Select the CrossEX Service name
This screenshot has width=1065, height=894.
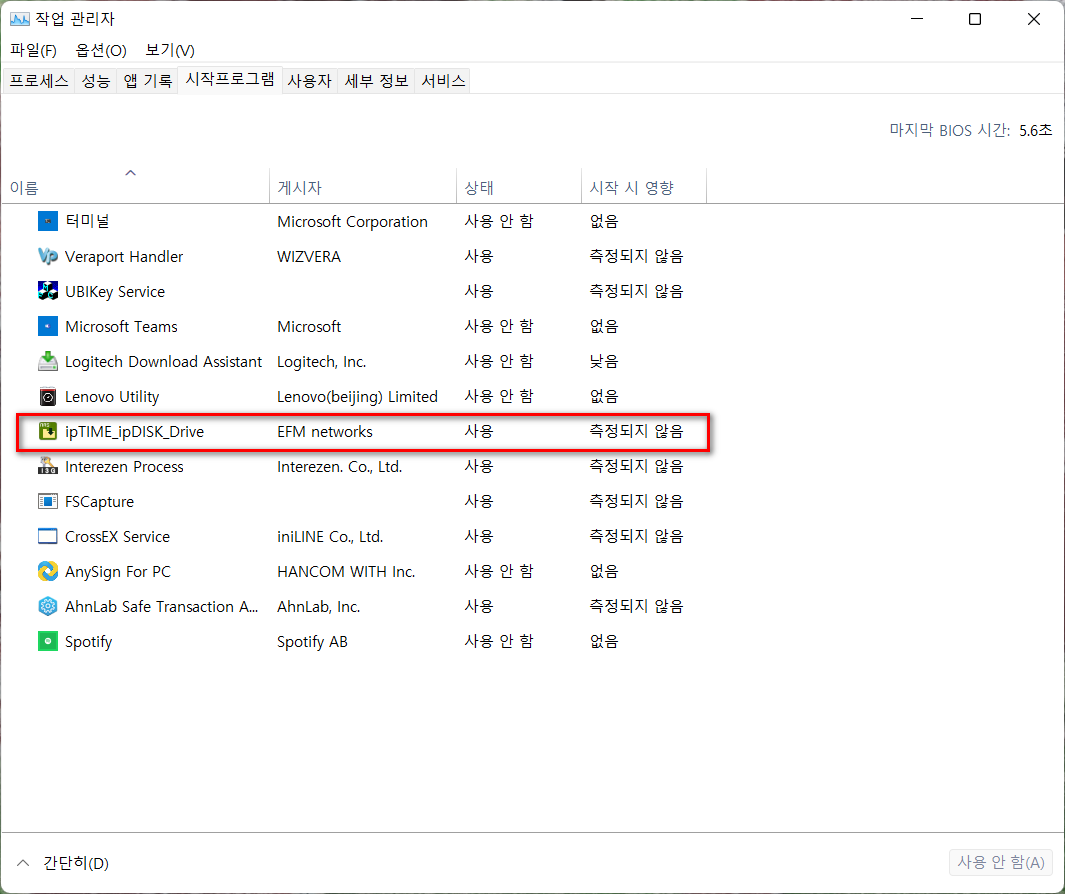tap(118, 537)
